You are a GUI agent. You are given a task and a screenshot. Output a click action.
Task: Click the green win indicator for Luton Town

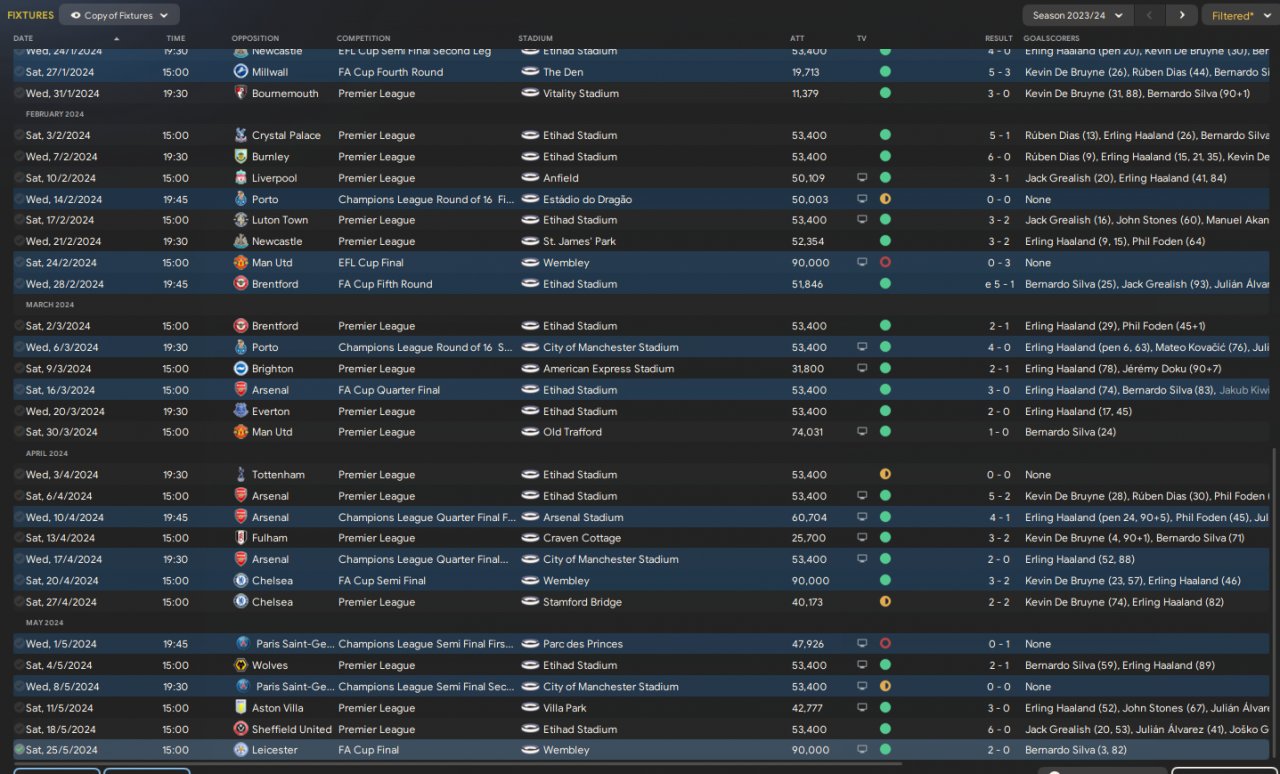(x=885, y=220)
